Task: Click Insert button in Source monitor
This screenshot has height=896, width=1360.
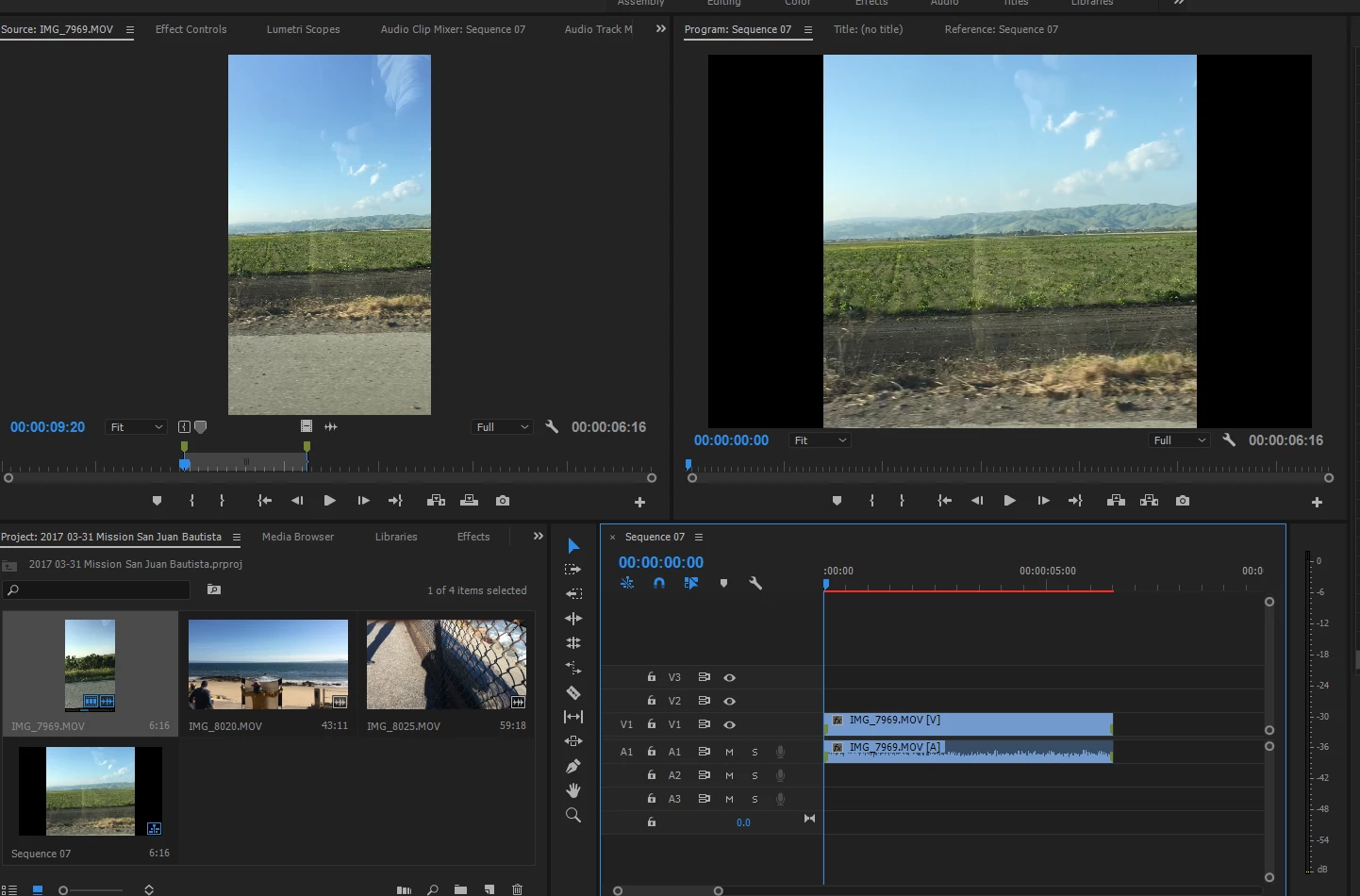Action: 436,501
